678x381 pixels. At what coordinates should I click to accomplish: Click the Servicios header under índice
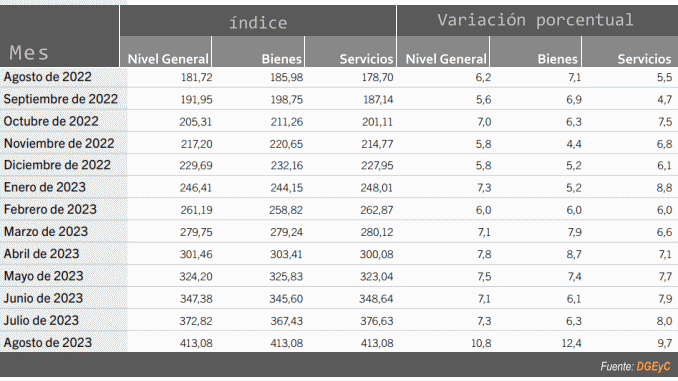click(x=366, y=59)
